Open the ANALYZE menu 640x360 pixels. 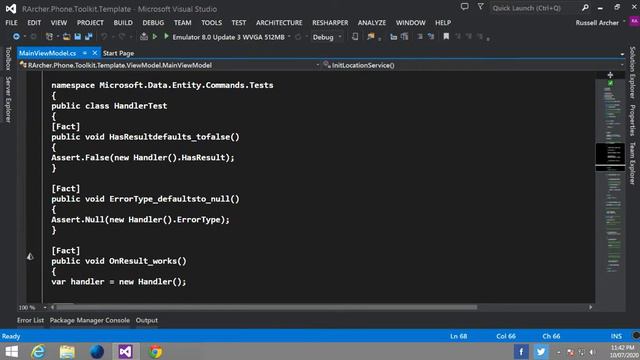(372, 23)
